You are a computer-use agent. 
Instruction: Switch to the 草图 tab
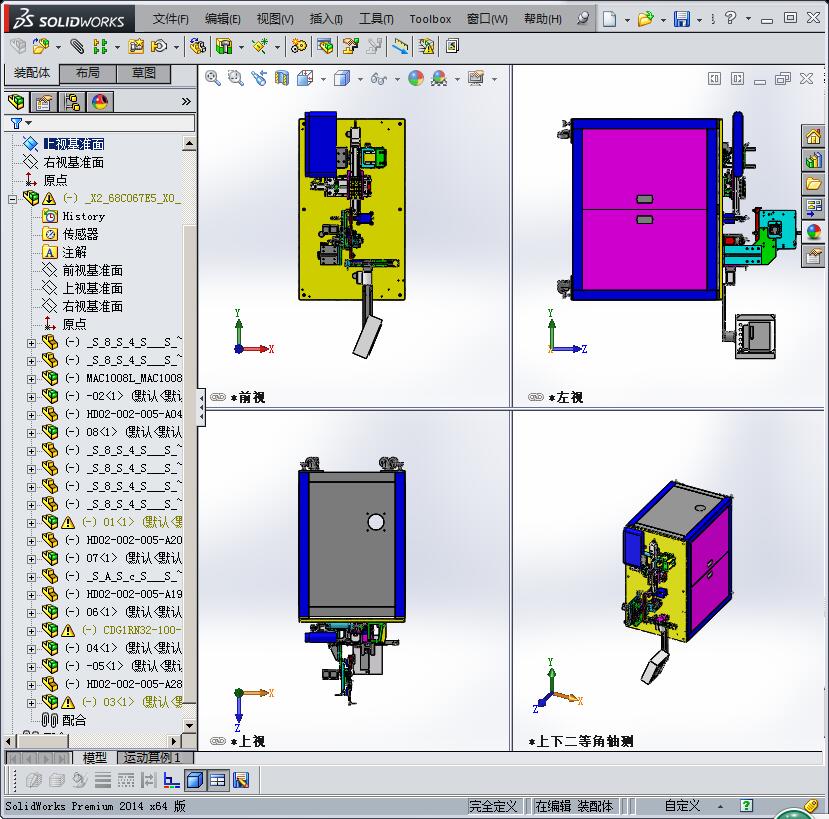(x=144, y=73)
